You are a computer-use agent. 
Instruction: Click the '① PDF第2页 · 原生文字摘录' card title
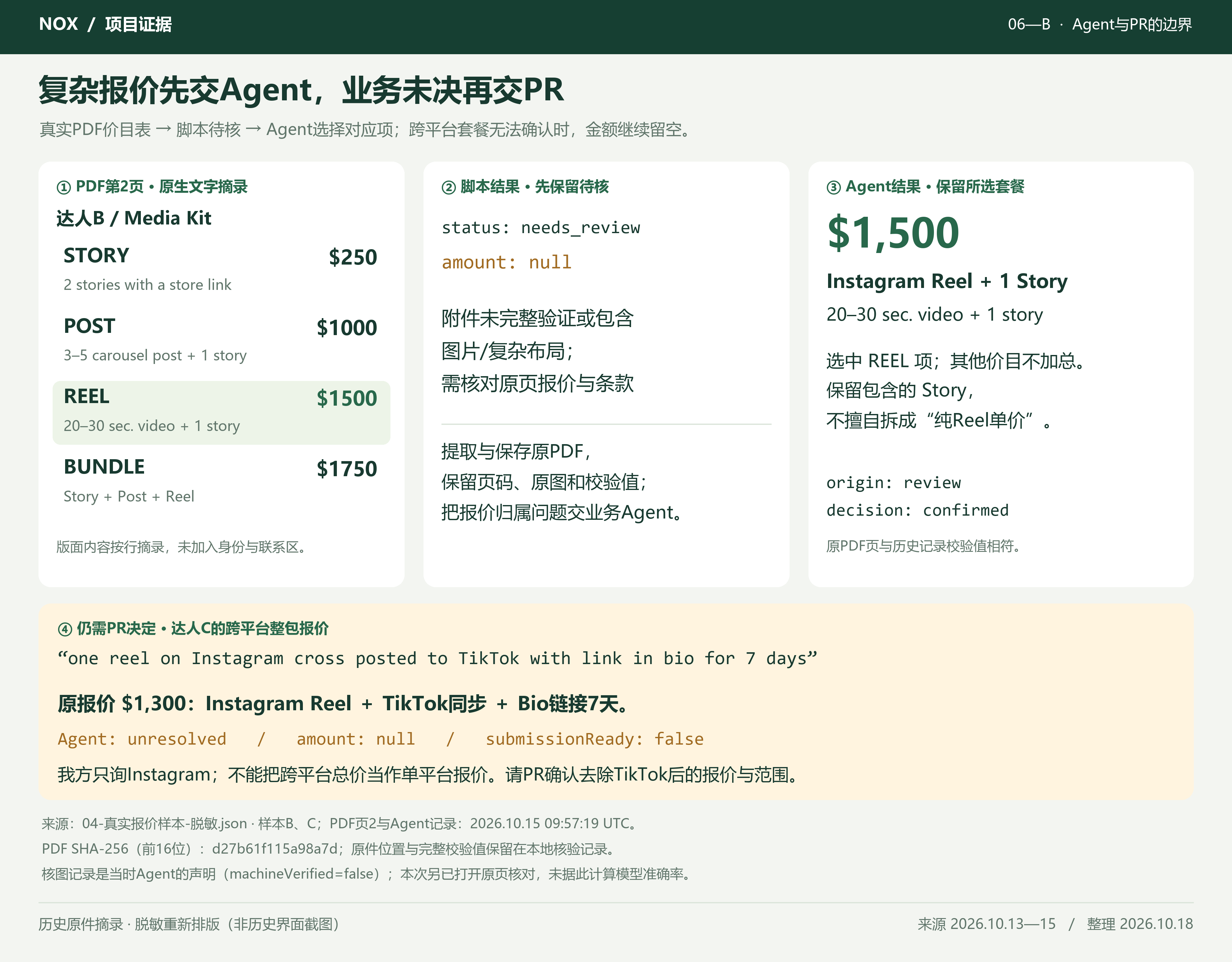coord(152,187)
